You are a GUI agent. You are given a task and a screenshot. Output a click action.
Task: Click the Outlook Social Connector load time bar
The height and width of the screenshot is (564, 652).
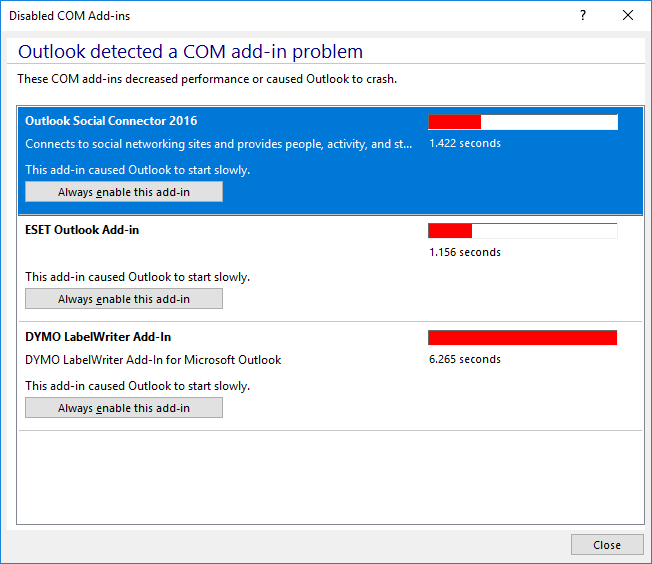tap(523, 122)
